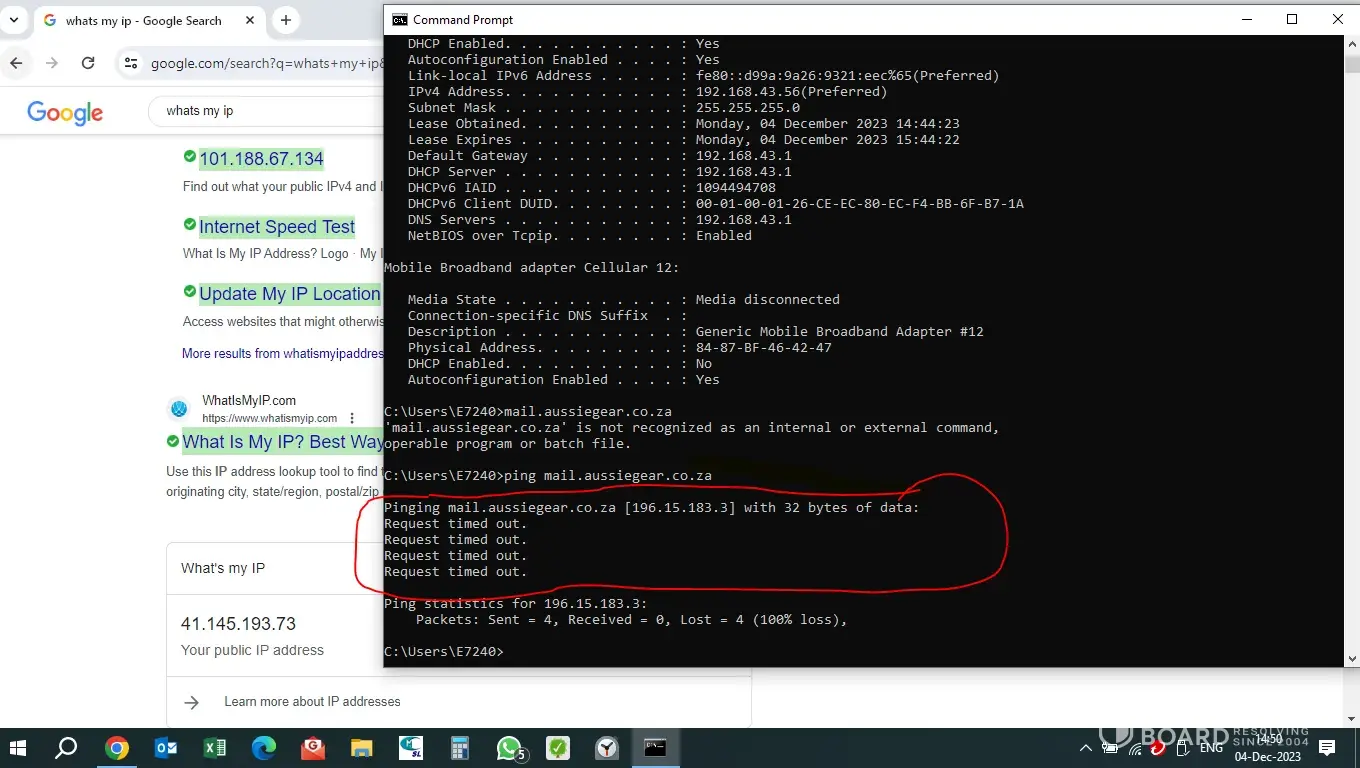
Task: Open Chrome tab search dropdown
Action: click(14, 20)
